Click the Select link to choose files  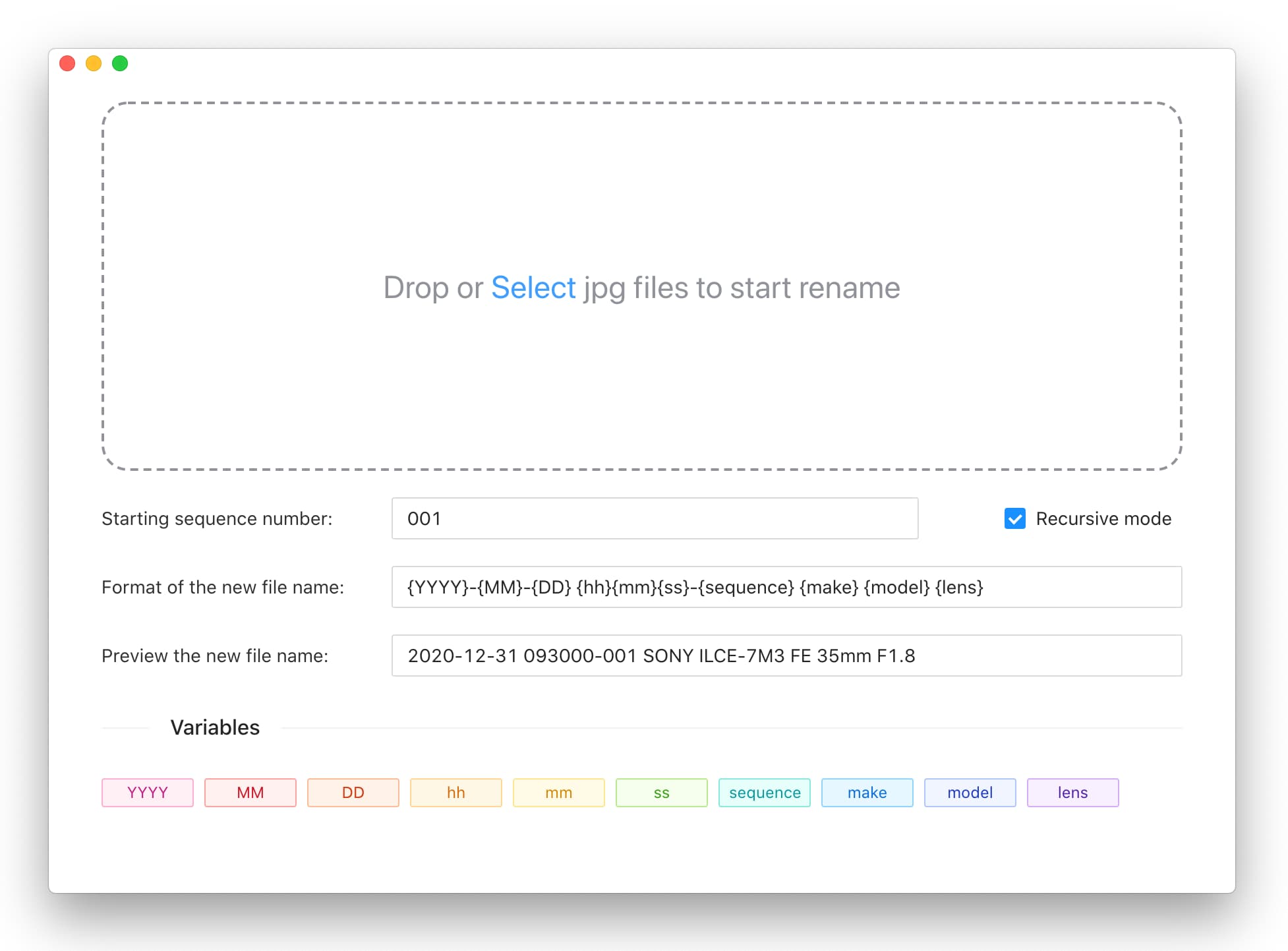pos(533,288)
